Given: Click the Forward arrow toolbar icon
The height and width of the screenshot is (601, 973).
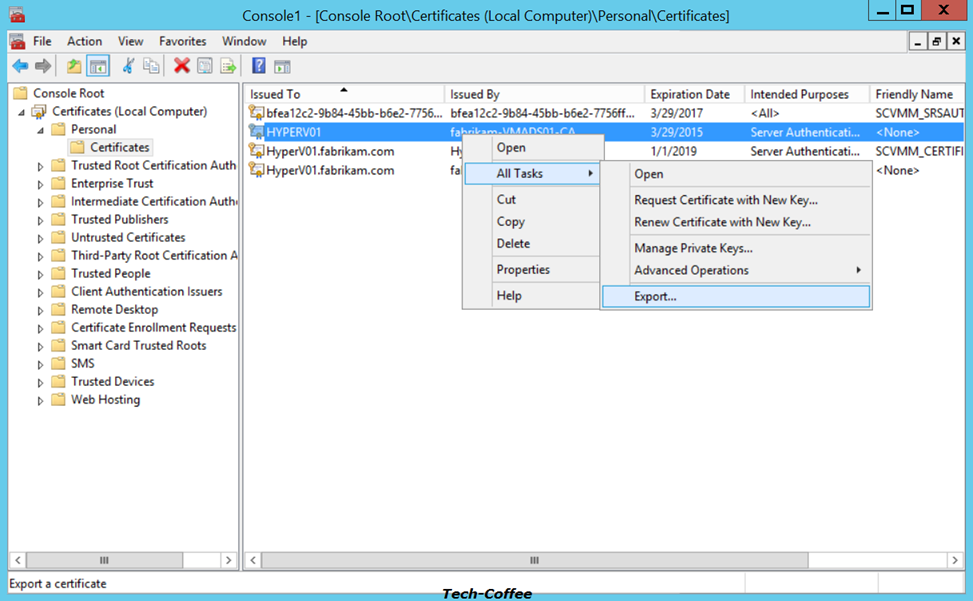Looking at the screenshot, I should (43, 66).
